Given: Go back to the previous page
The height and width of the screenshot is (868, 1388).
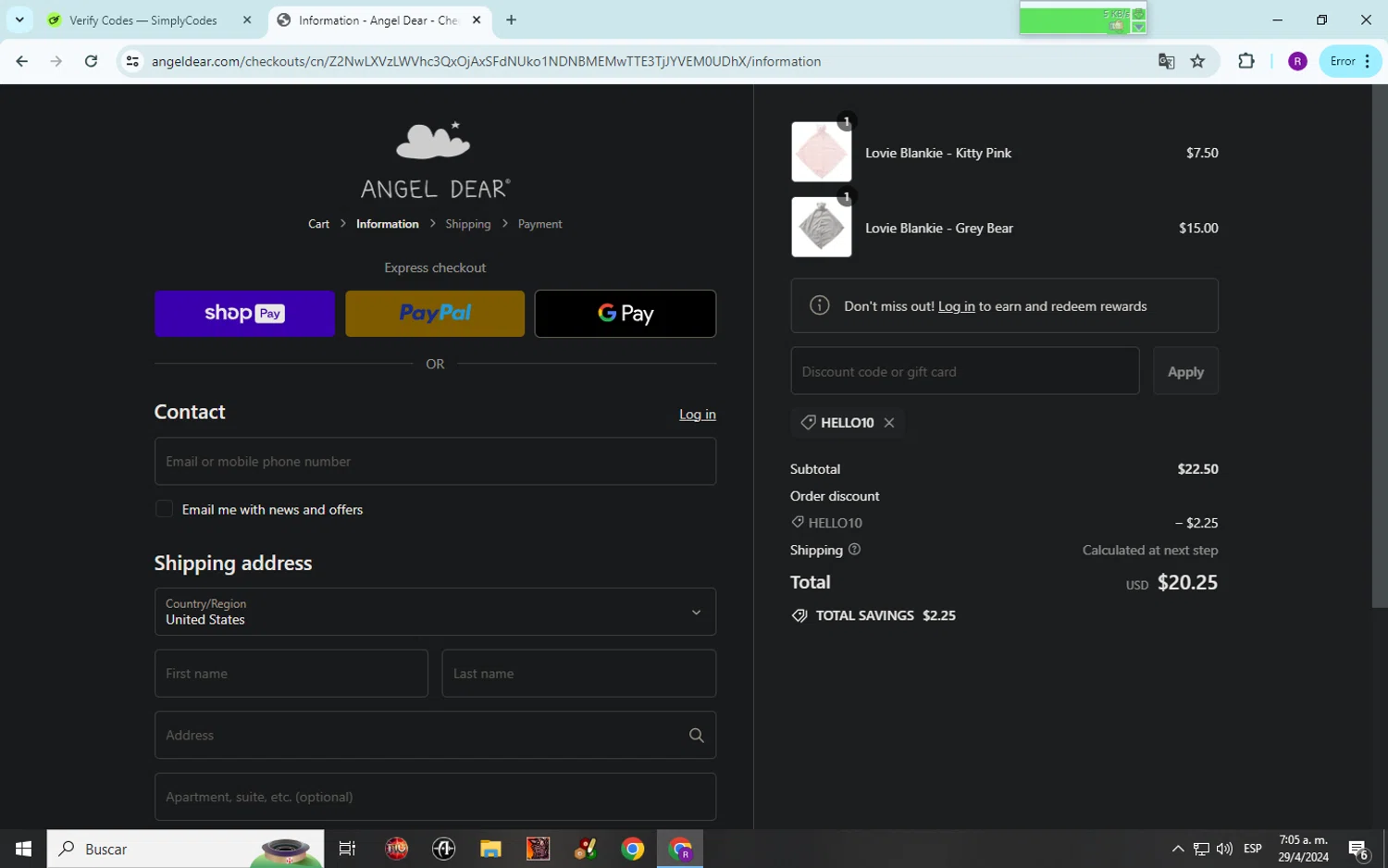Looking at the screenshot, I should (x=22, y=61).
